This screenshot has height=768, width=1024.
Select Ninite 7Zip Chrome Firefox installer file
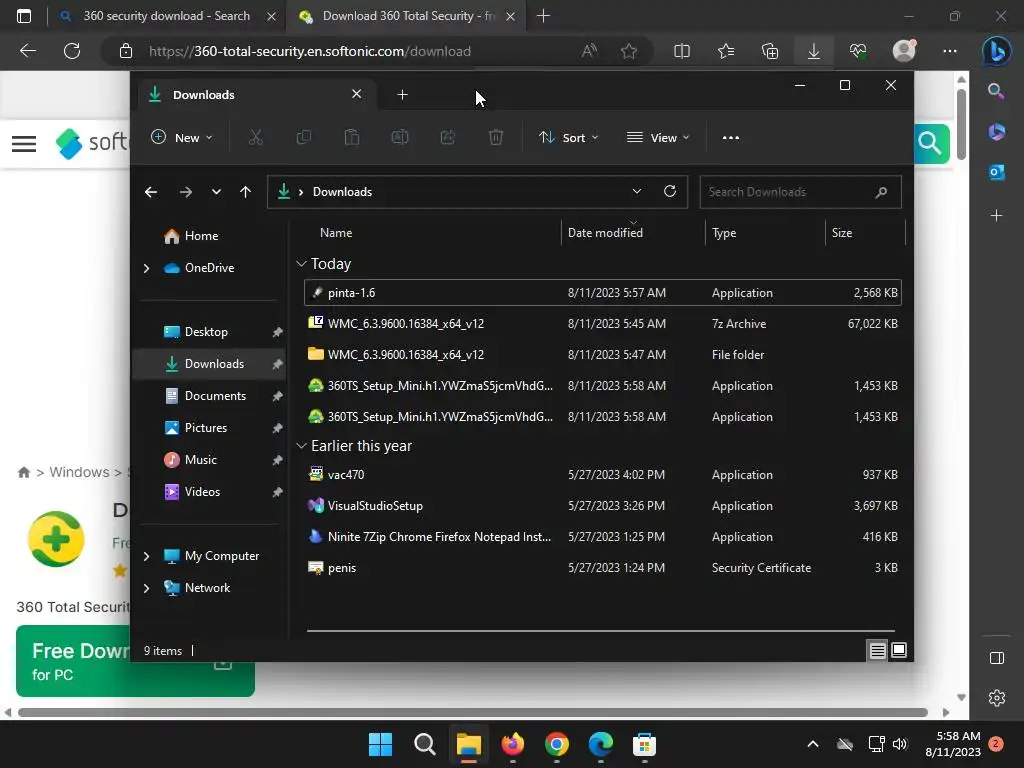point(603,537)
